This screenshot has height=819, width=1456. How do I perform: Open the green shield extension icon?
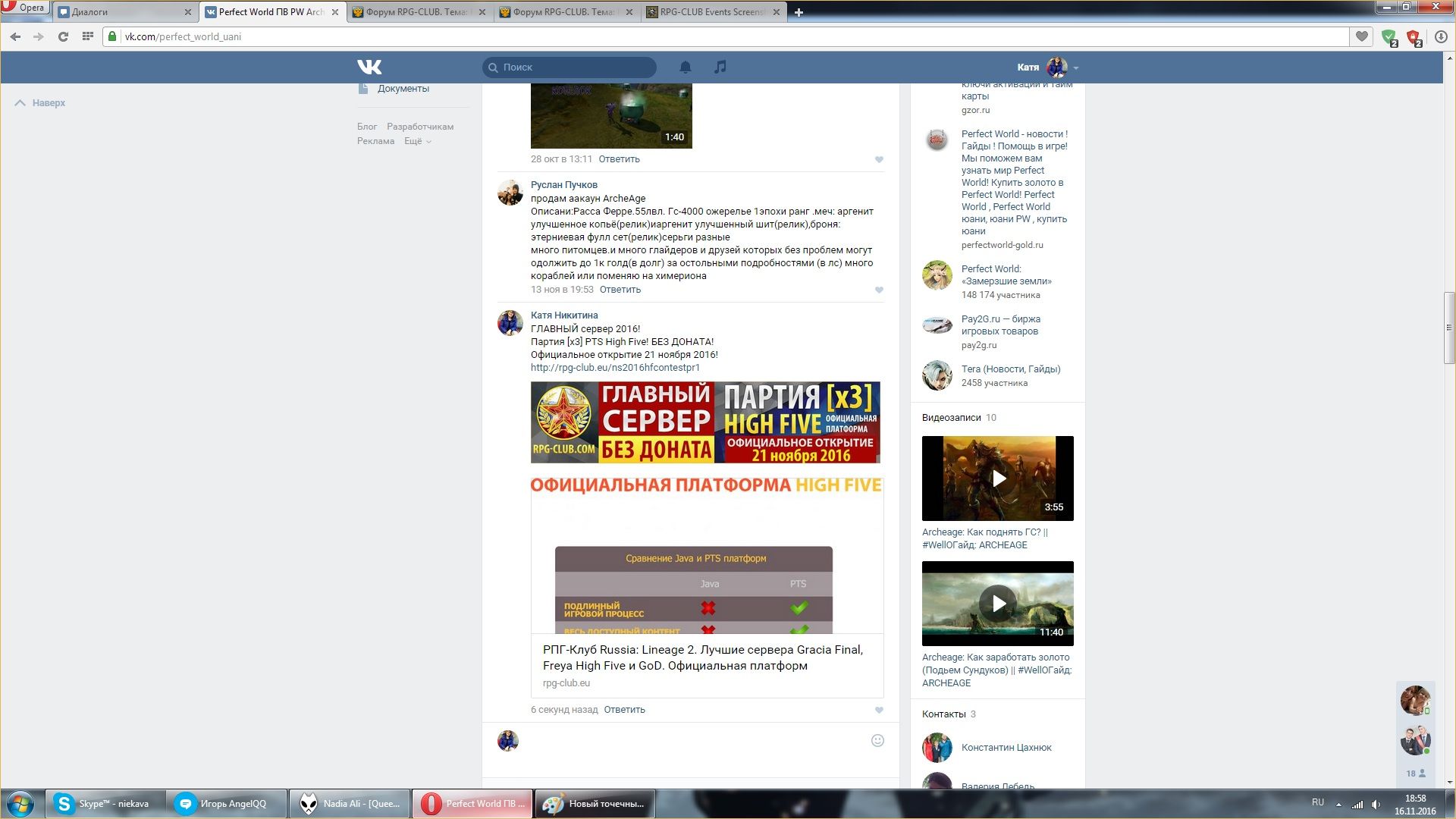point(1389,36)
